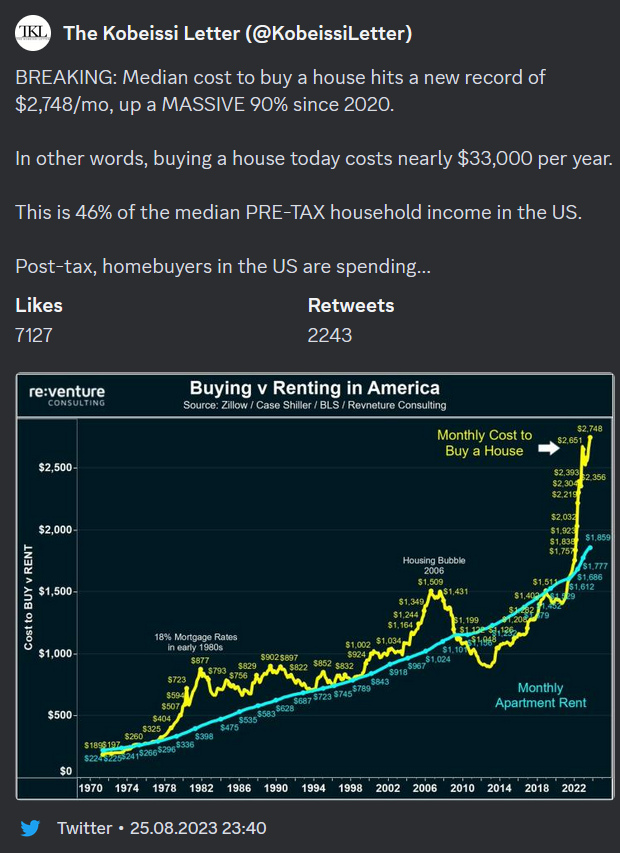Click the 'Buying v Renting in America' chart title
The image size is (620, 853).
point(314,388)
